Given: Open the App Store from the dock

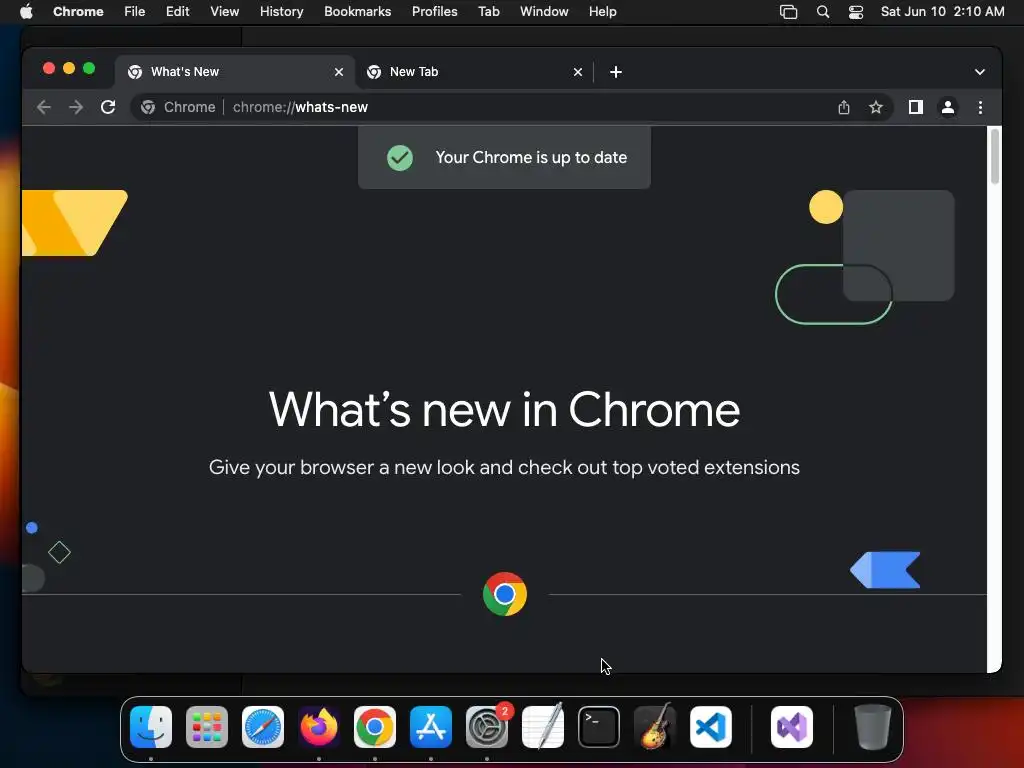Looking at the screenshot, I should (431, 727).
